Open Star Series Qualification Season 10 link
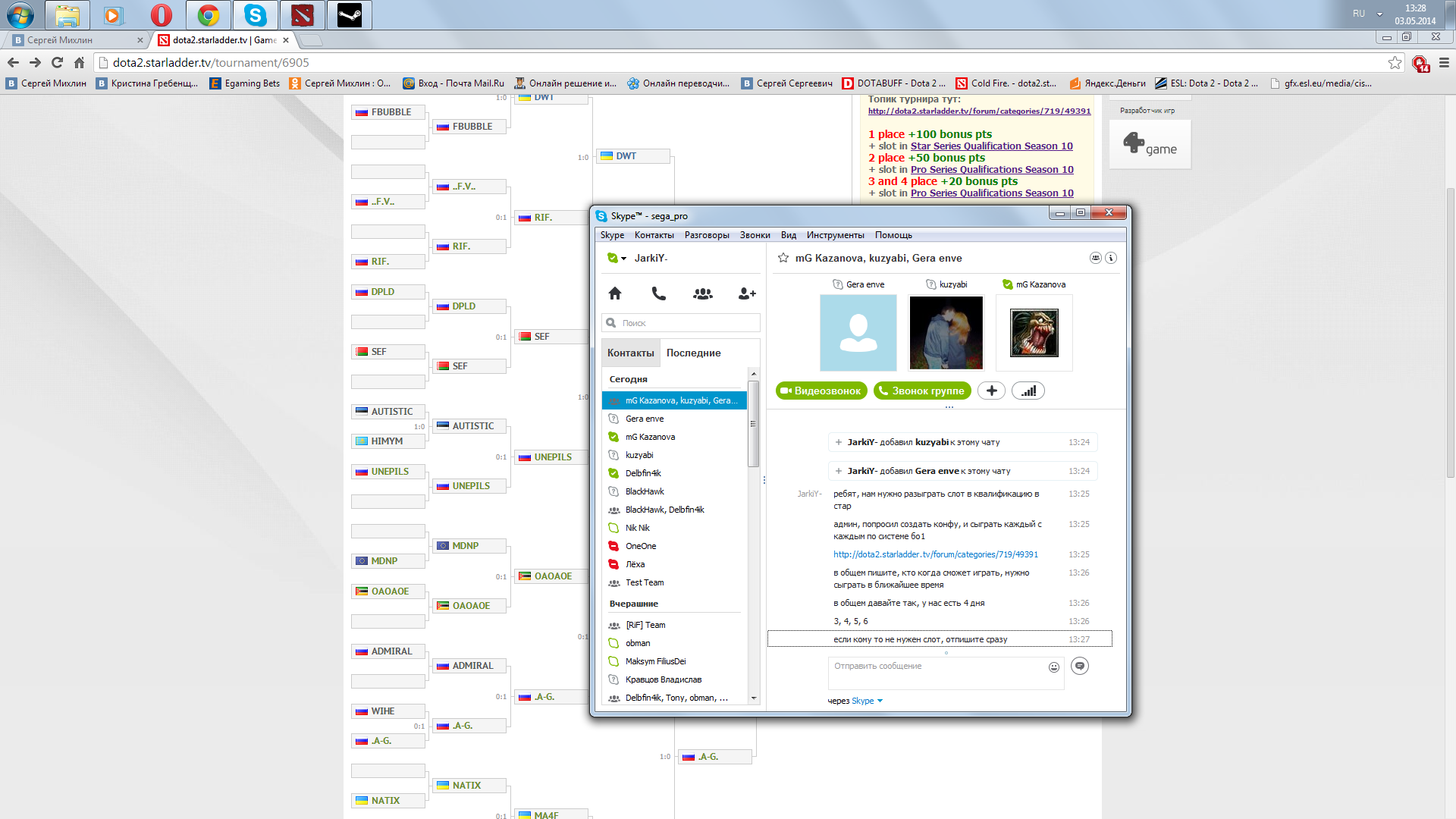 point(991,146)
